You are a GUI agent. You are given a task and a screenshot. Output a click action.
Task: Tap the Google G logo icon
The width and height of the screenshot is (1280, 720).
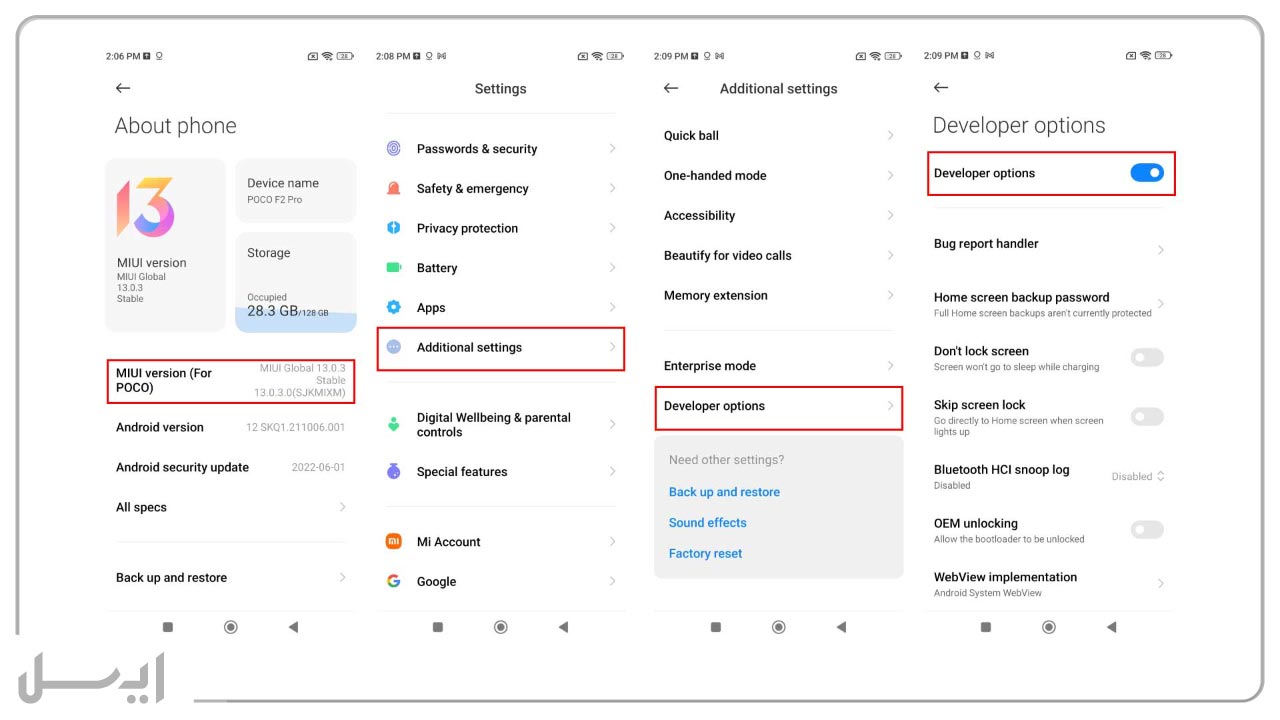click(x=394, y=581)
